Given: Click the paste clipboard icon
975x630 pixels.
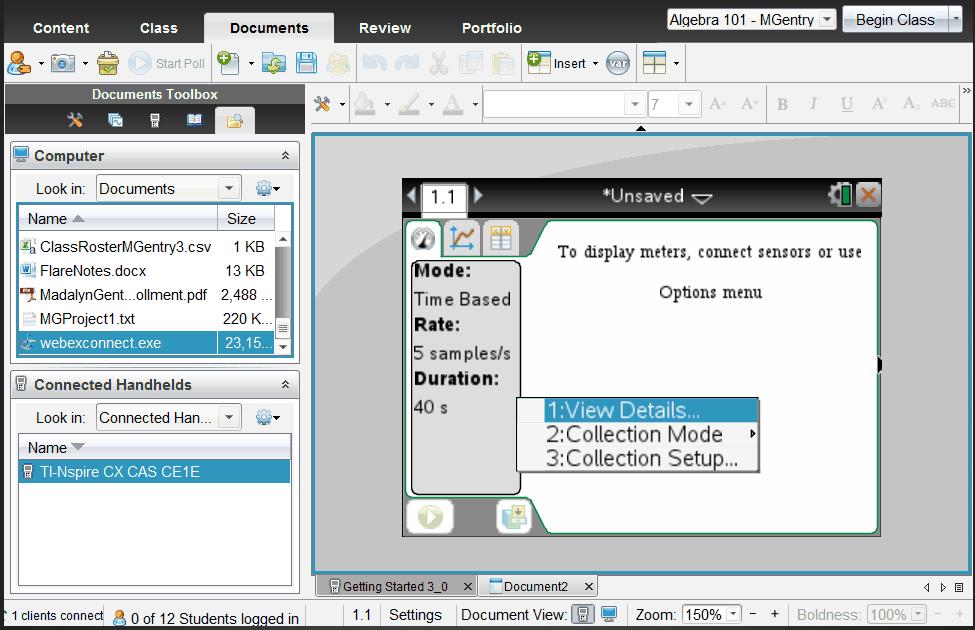Looking at the screenshot, I should (502, 63).
